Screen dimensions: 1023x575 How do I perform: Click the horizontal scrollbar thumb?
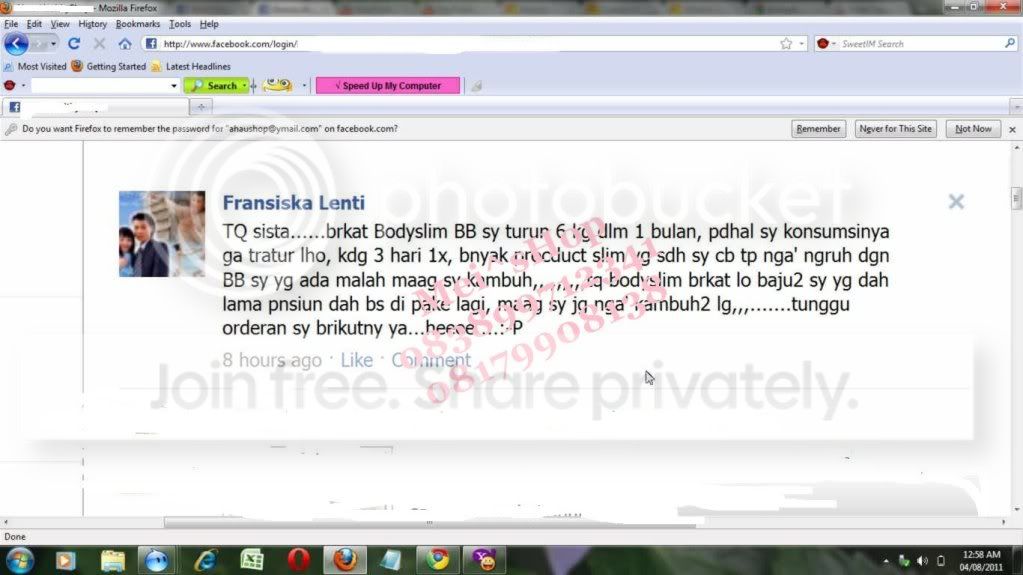click(x=431, y=522)
